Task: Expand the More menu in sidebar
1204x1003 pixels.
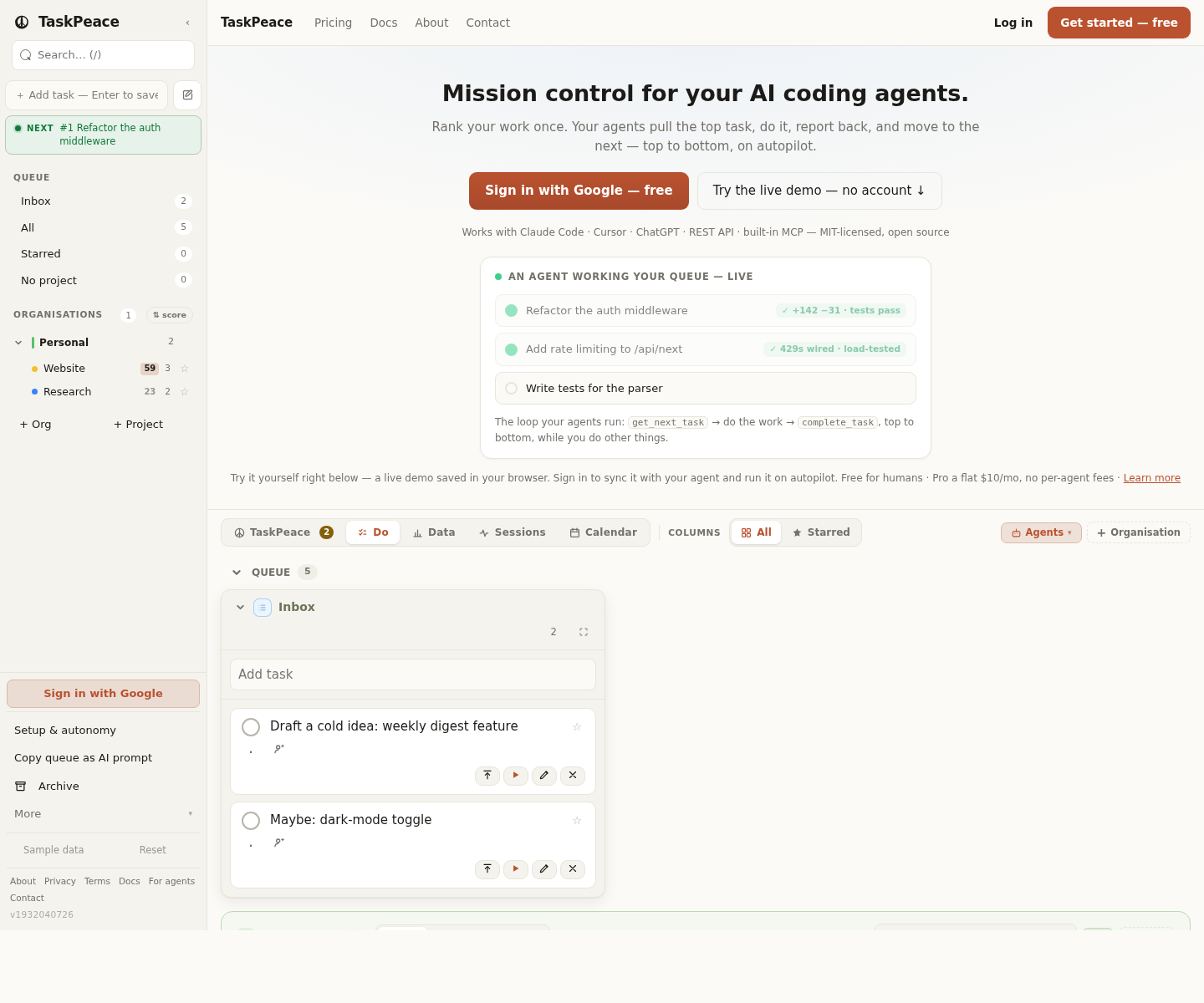Action: click(104, 814)
